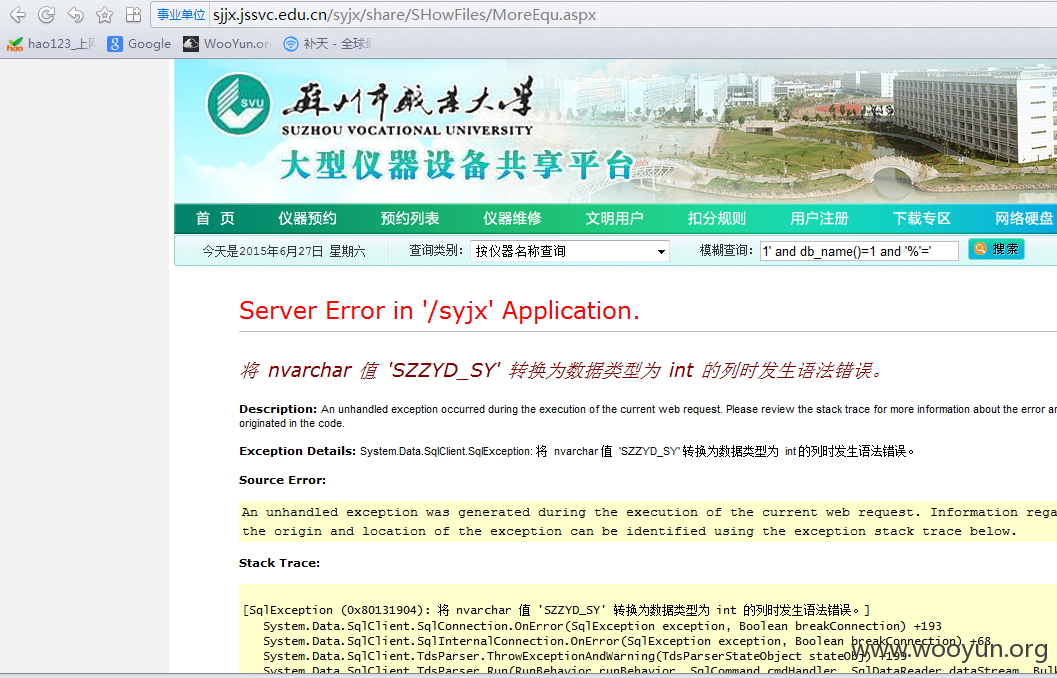1057x678 pixels.
Task: Open the hao123 bookmark
Action: coord(51,44)
